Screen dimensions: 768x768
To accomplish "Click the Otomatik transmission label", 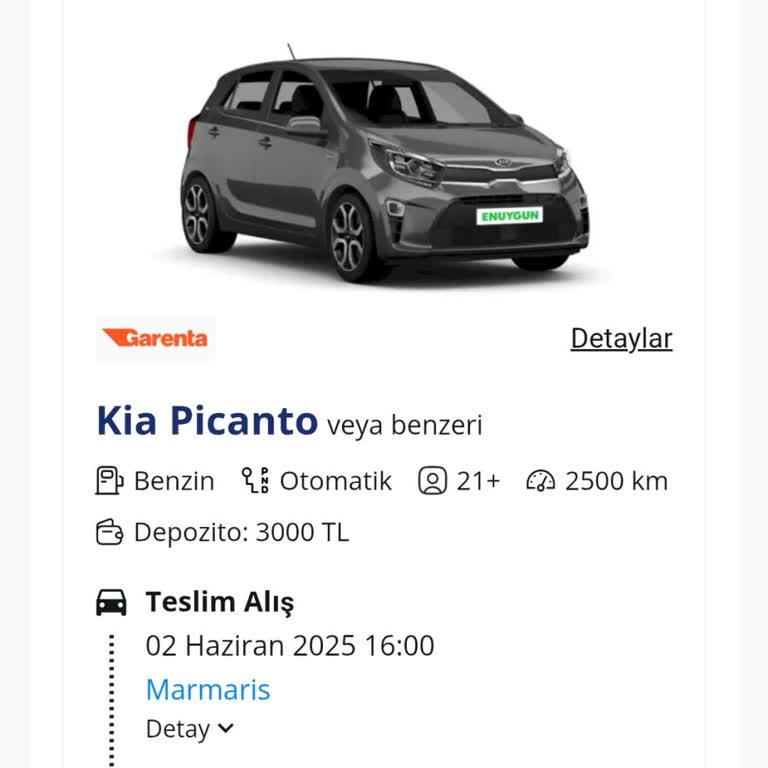I will 335,481.
